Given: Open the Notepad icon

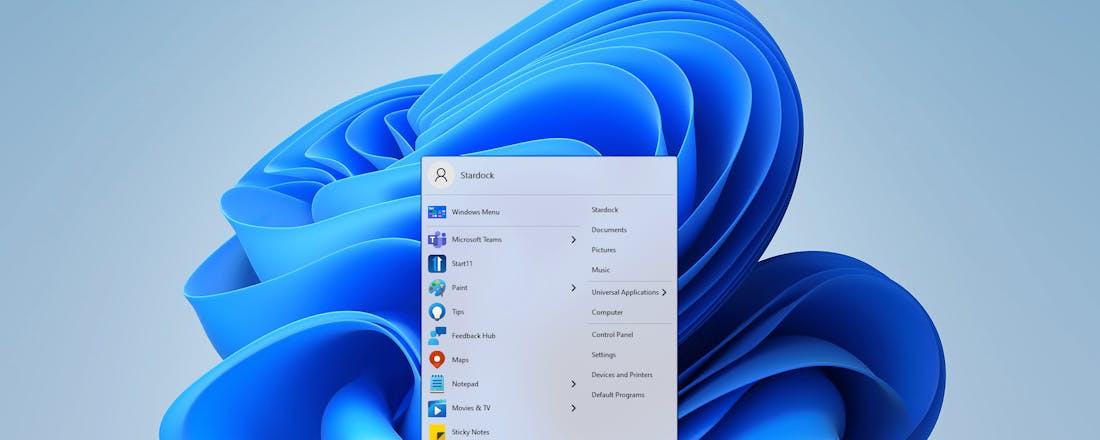Looking at the screenshot, I should 437,384.
